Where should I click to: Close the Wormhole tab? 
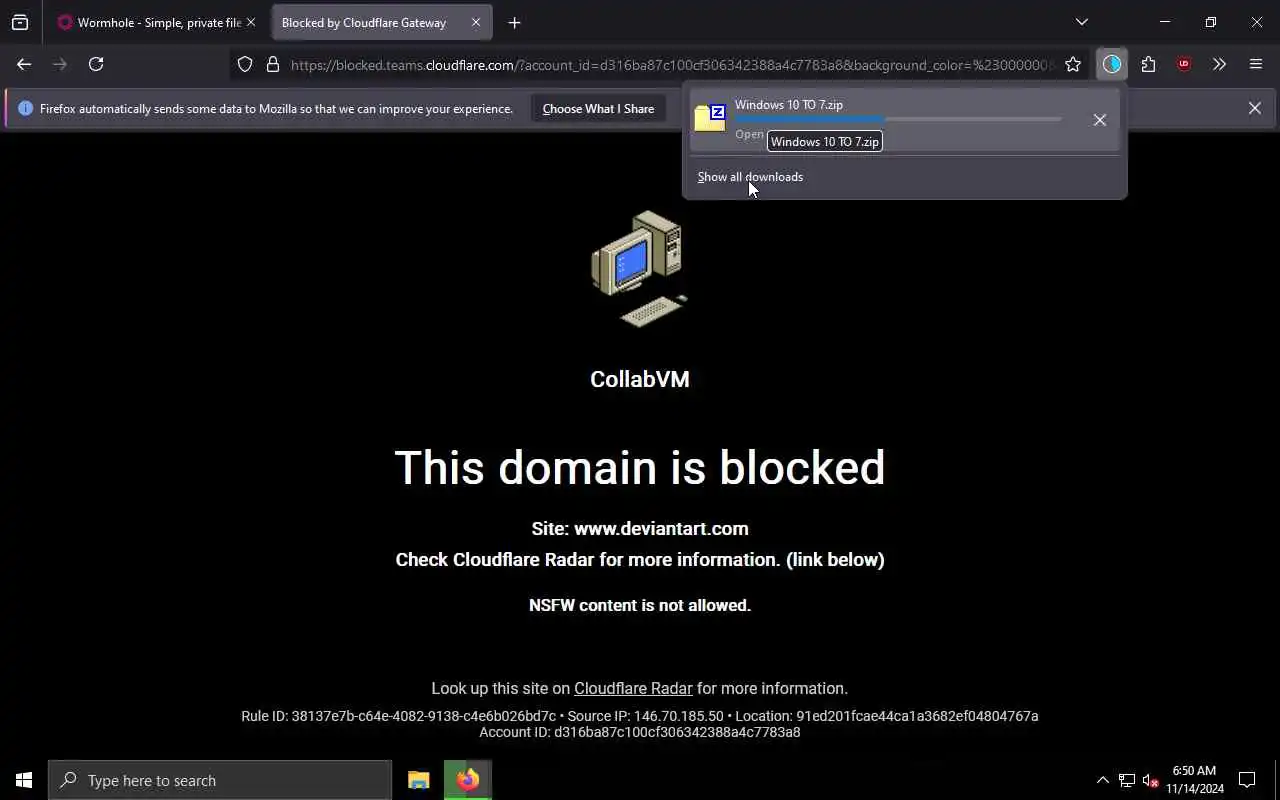251,22
